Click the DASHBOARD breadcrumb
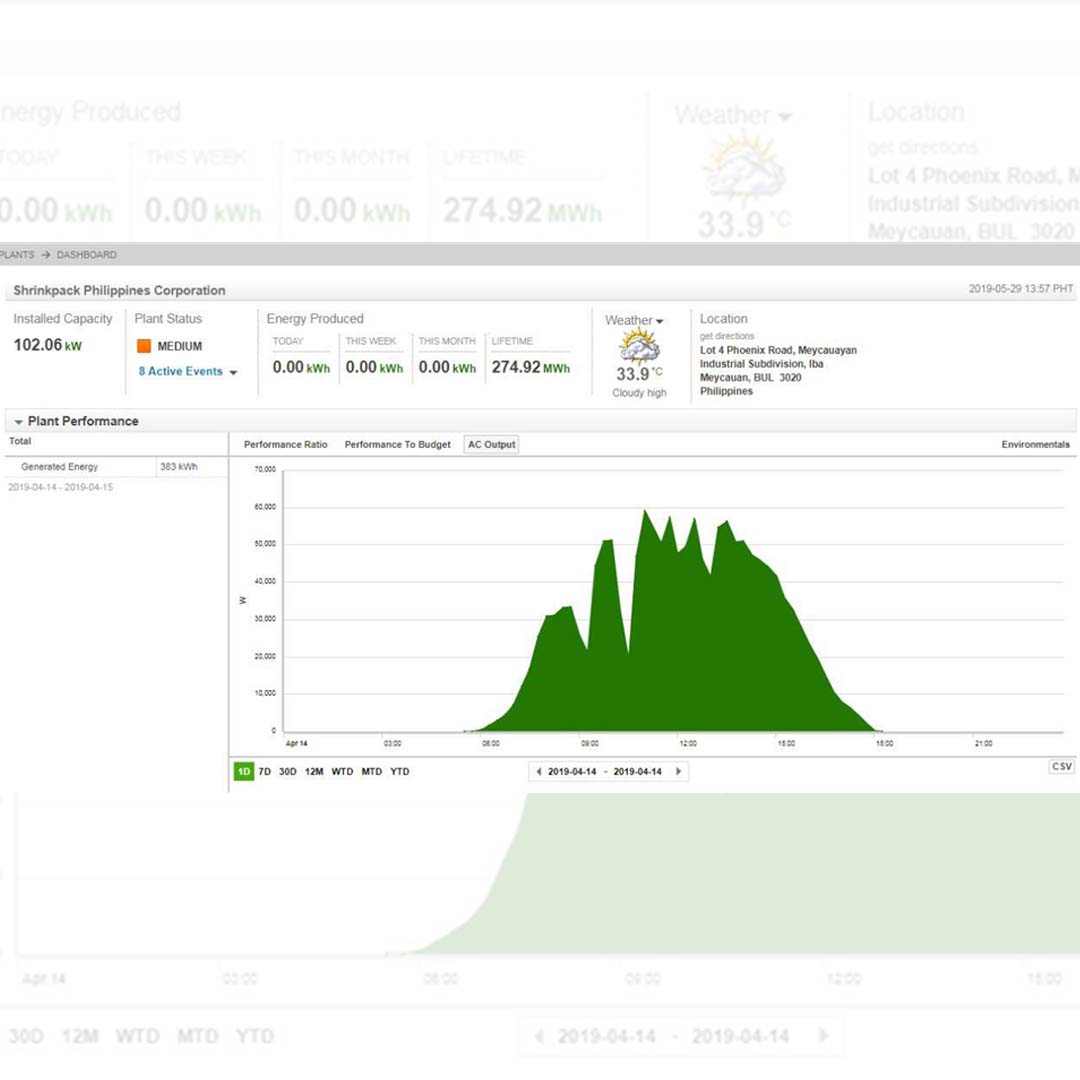This screenshot has height=1080, width=1080. 87,255
